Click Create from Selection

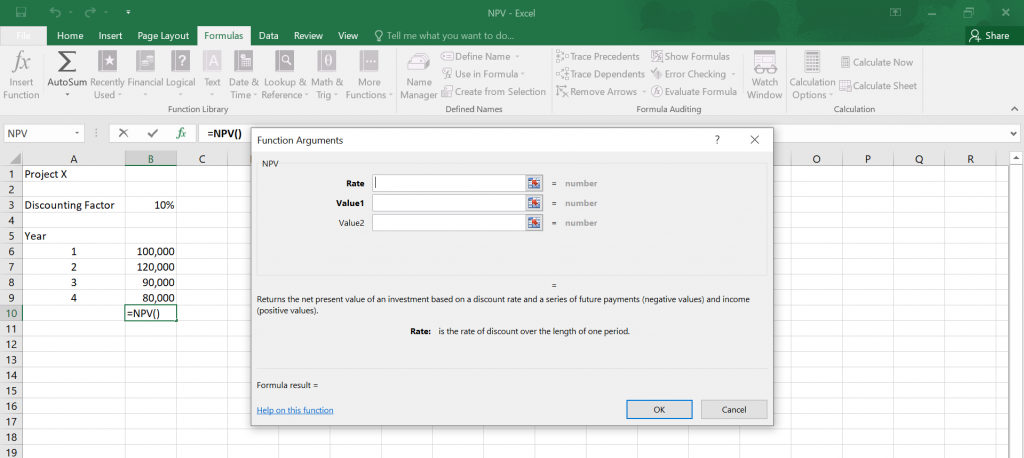pos(494,91)
